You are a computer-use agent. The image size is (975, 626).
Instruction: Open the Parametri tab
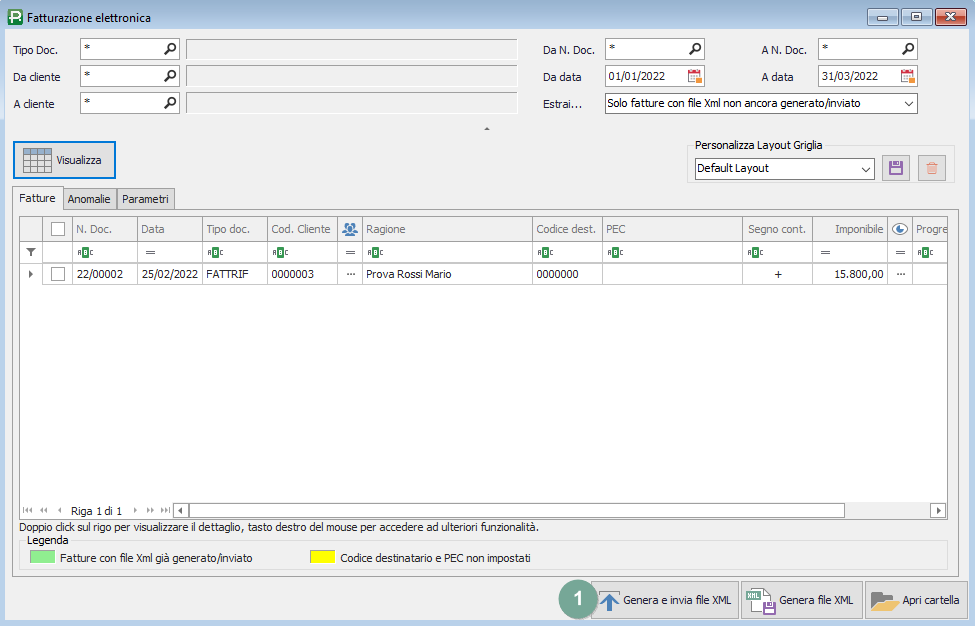(146, 199)
